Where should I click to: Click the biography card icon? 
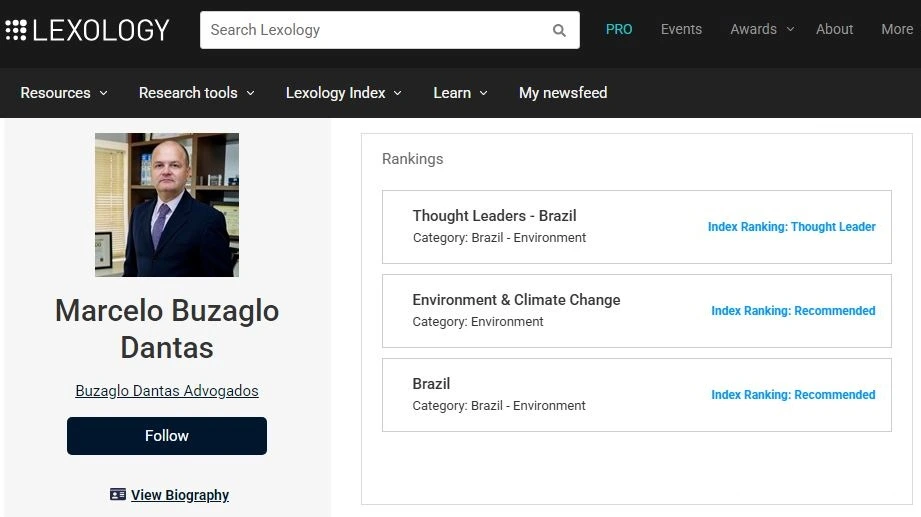click(x=117, y=494)
